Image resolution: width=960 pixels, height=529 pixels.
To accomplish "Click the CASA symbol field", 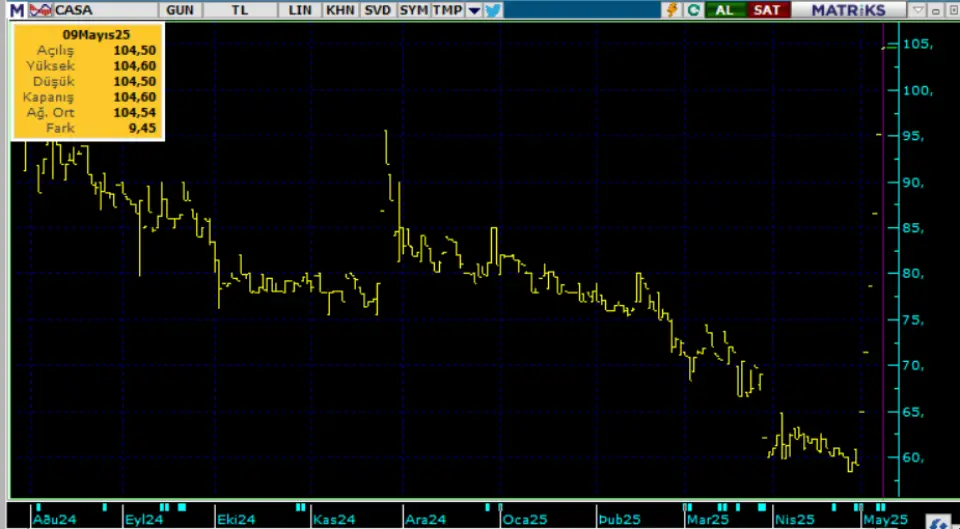I will (x=105, y=10).
